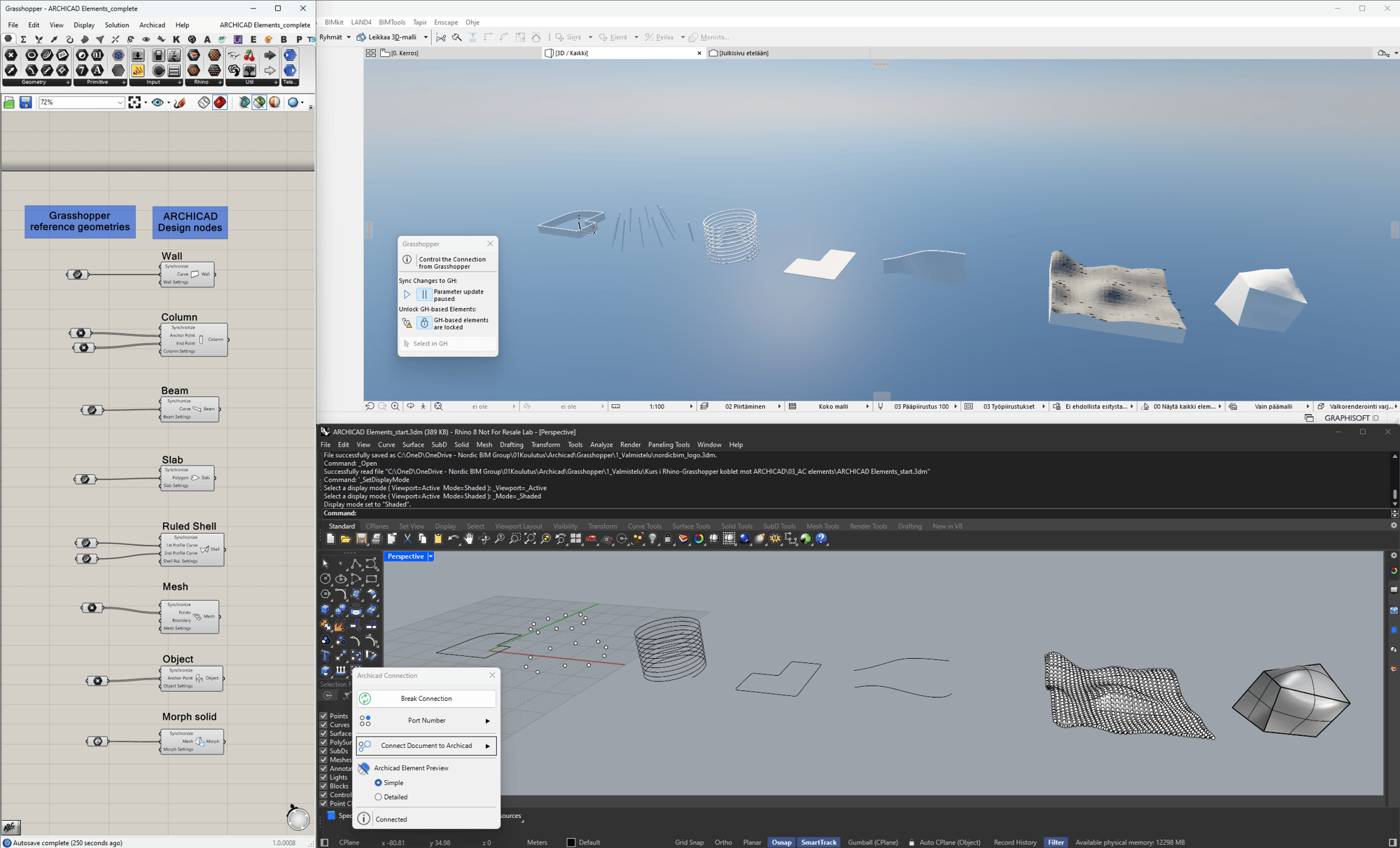Click the pause parameter update button
Screen dimensions: 1400x848
click(x=424, y=295)
